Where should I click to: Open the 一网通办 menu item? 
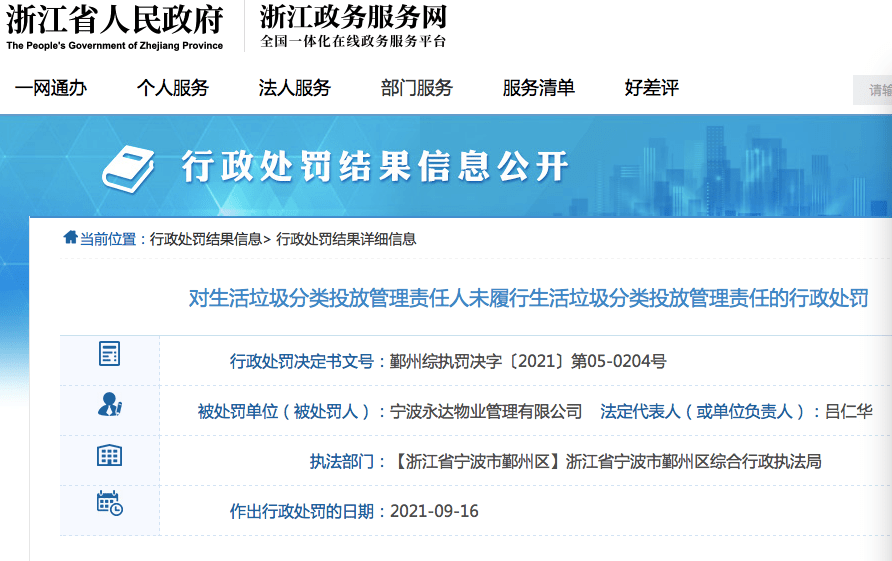(x=51, y=88)
